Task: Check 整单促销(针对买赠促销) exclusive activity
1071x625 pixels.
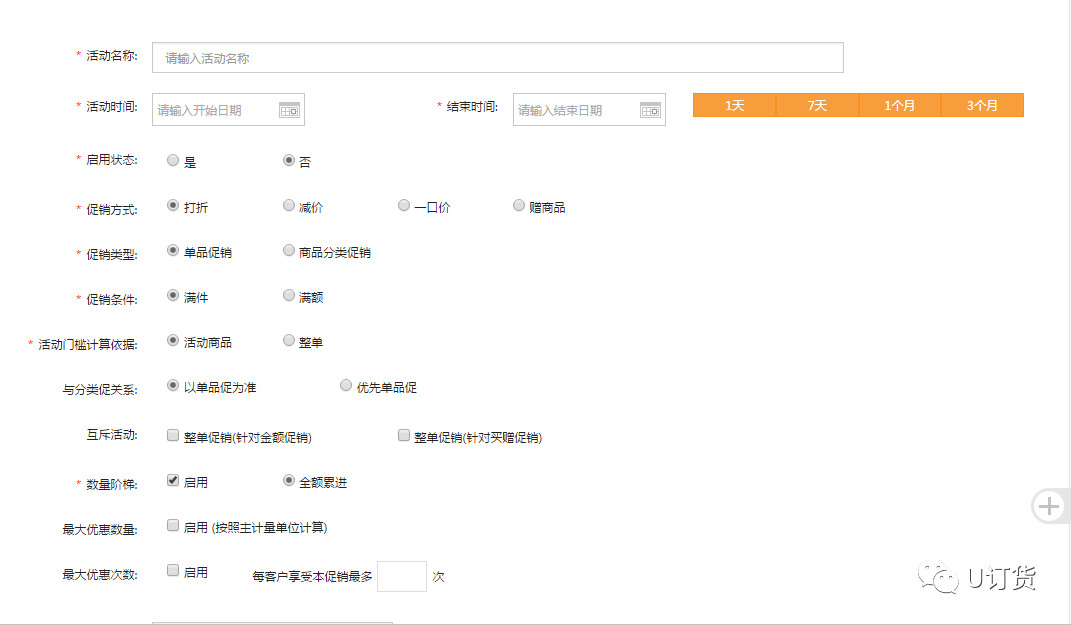Action: [x=404, y=435]
